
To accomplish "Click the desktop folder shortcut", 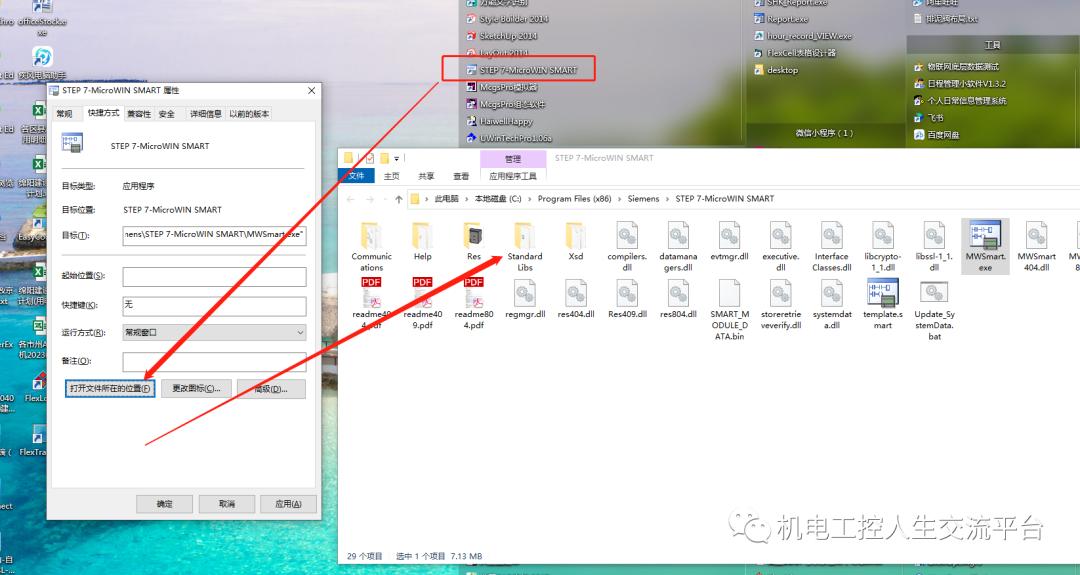I will [776, 70].
